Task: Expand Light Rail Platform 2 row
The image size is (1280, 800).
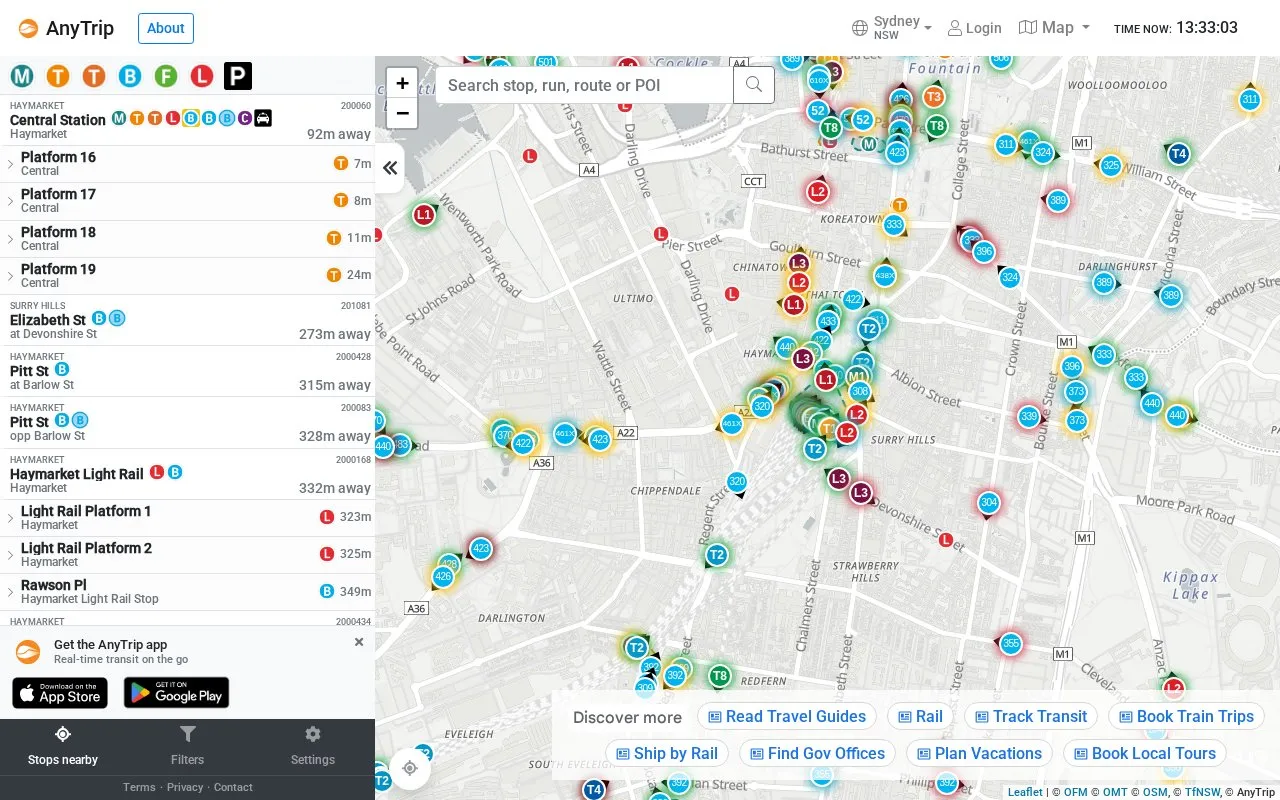Action: pos(187,555)
